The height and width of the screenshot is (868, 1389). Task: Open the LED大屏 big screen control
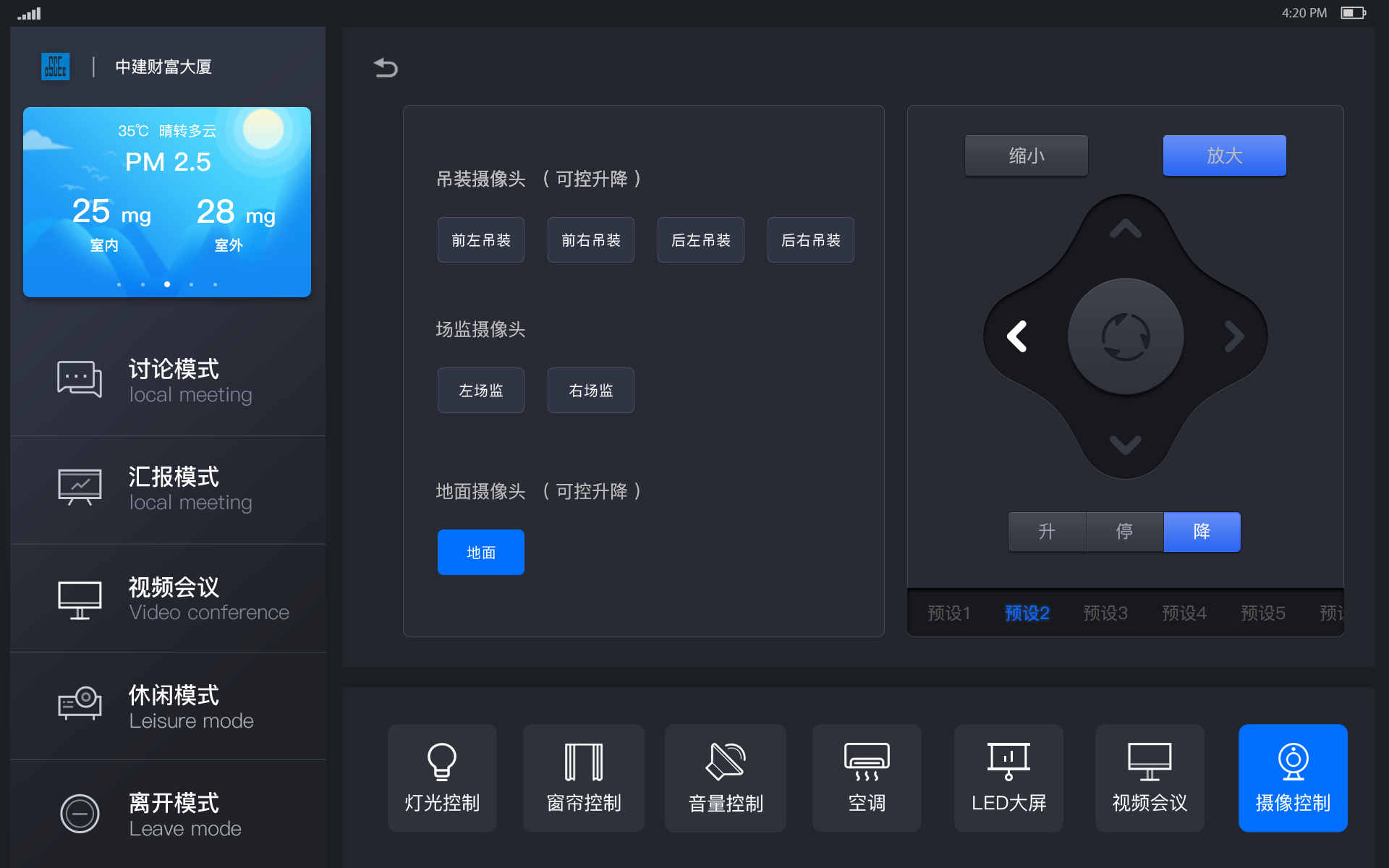click(1008, 778)
